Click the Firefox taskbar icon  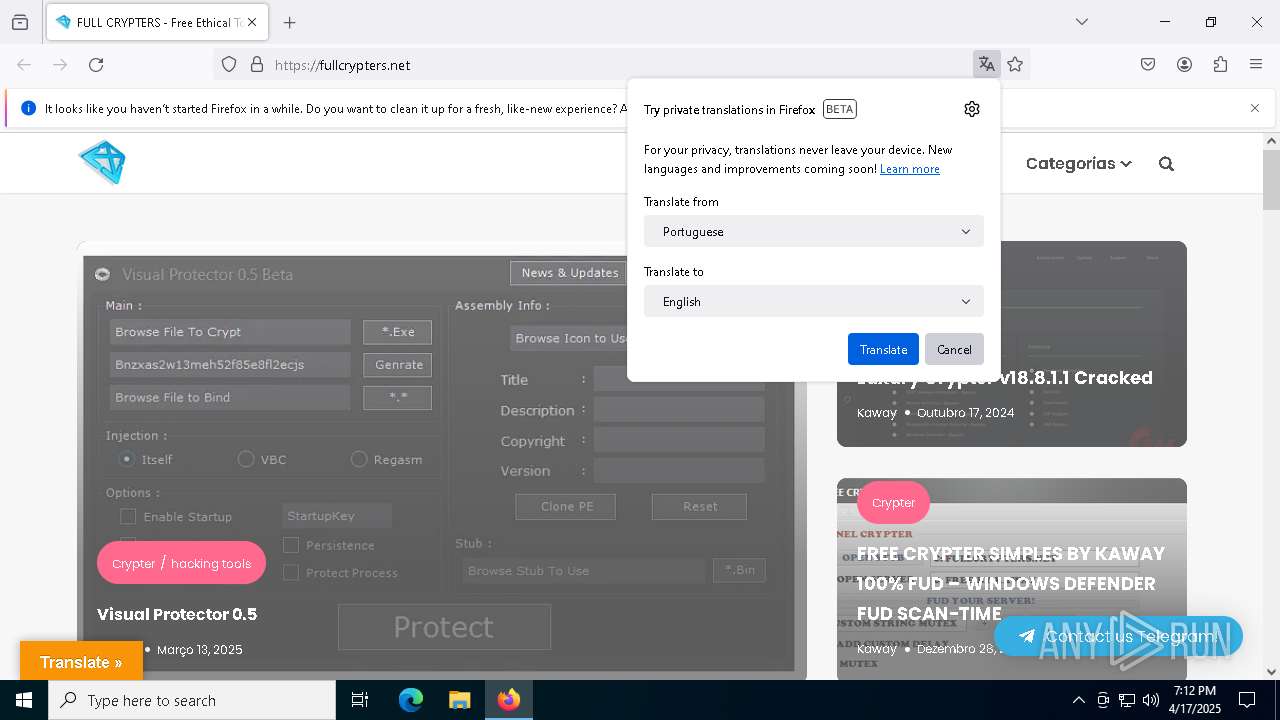(x=508, y=700)
